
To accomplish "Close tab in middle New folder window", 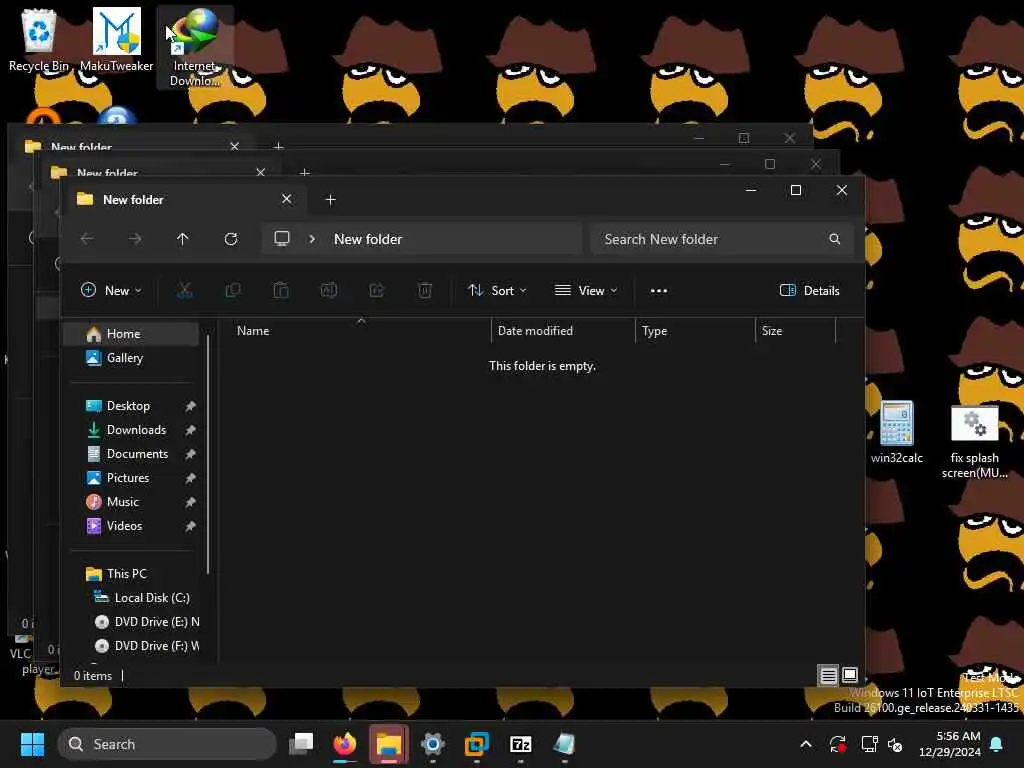I will (261, 172).
